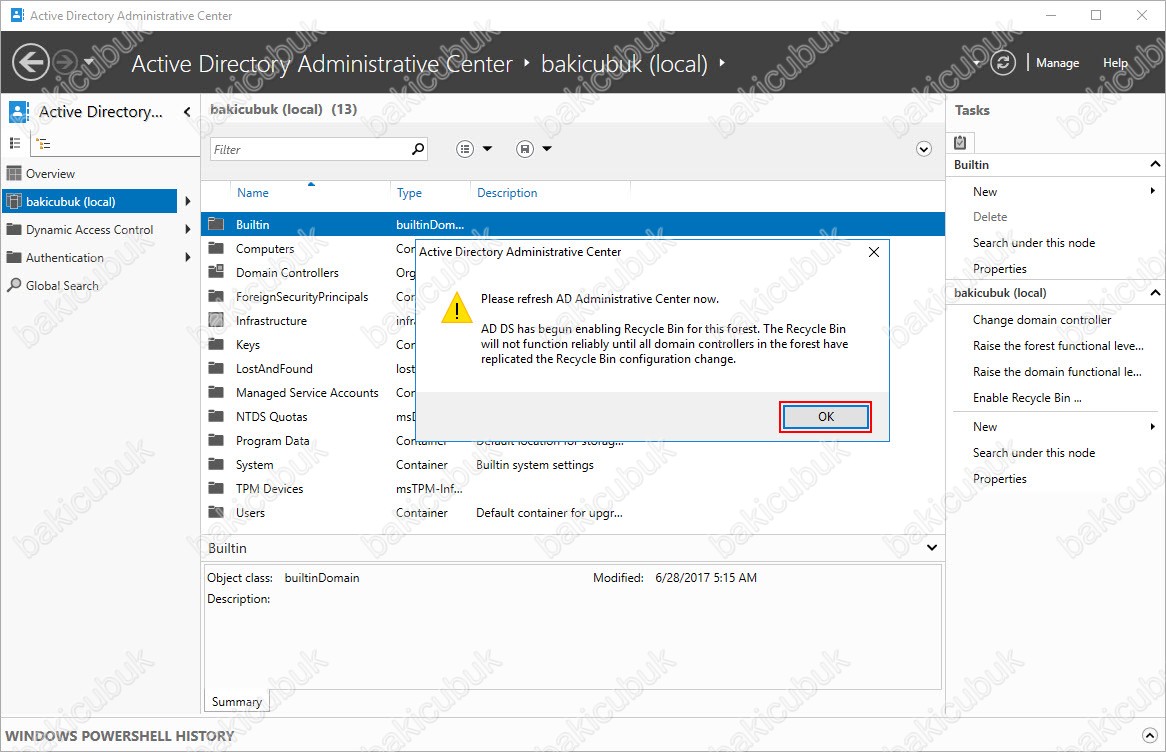Select the Infrastructure row
Viewport: 1166px width, 752px height.
307,321
